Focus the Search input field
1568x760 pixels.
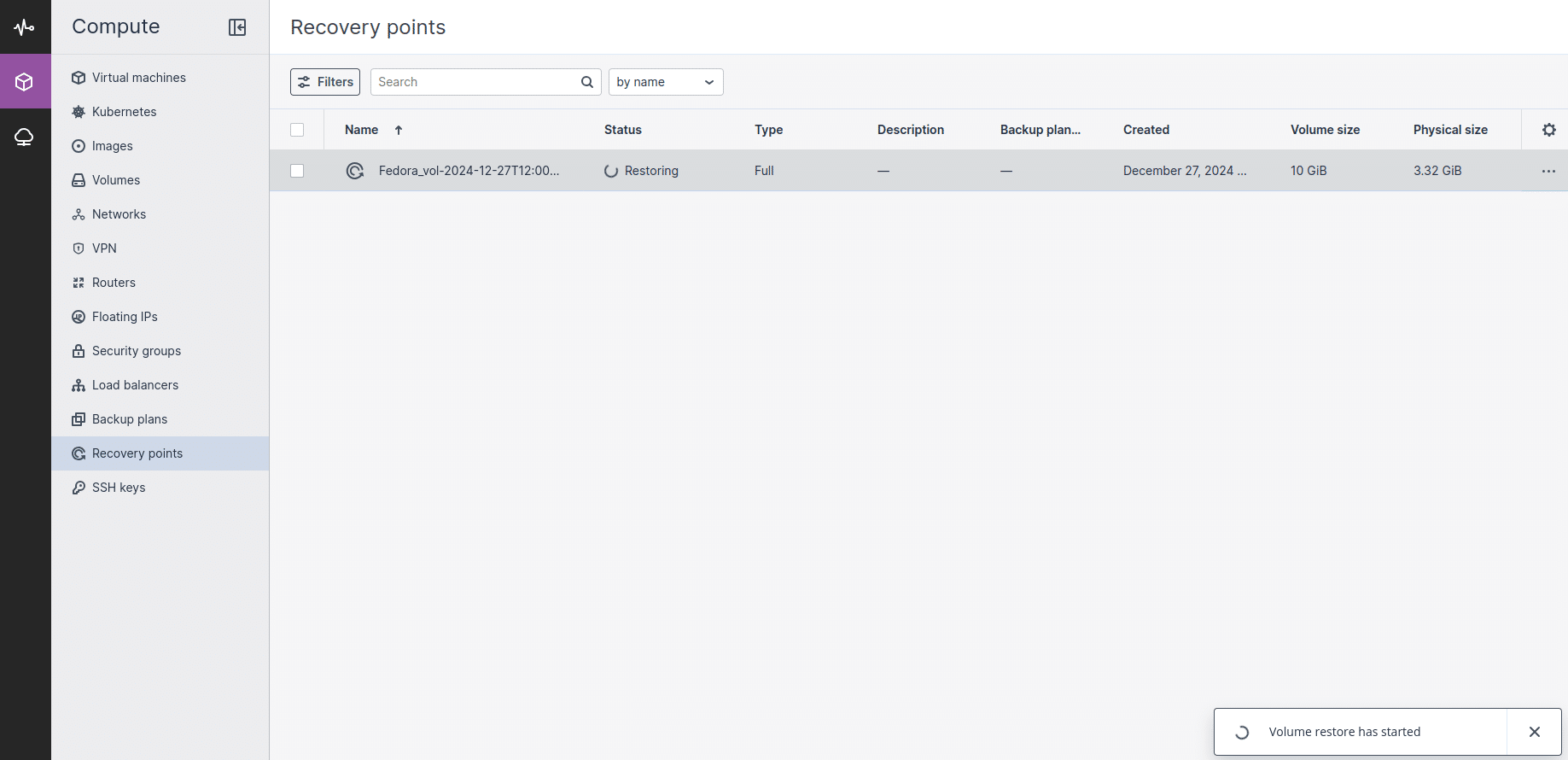(x=475, y=82)
